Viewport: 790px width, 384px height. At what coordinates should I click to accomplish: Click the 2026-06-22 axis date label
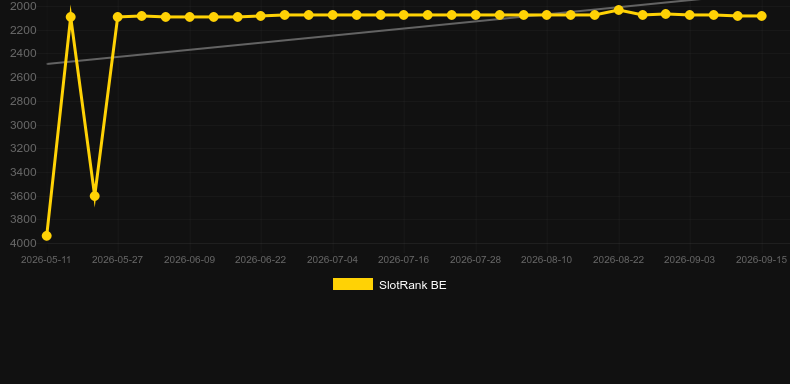point(260,260)
